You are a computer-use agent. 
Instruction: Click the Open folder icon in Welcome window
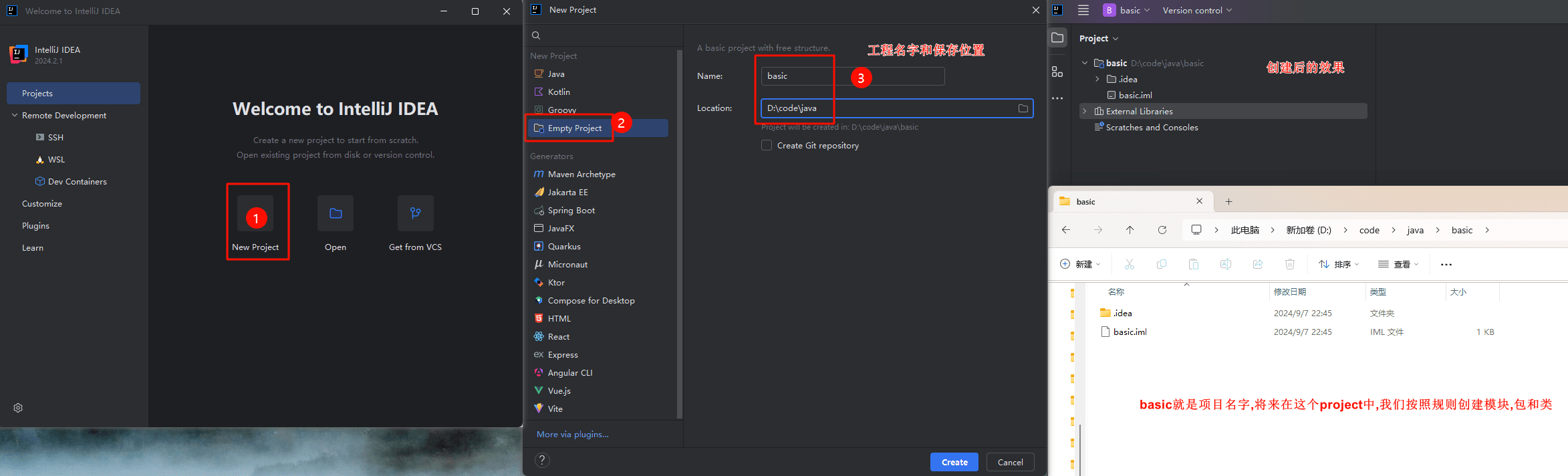coord(336,213)
